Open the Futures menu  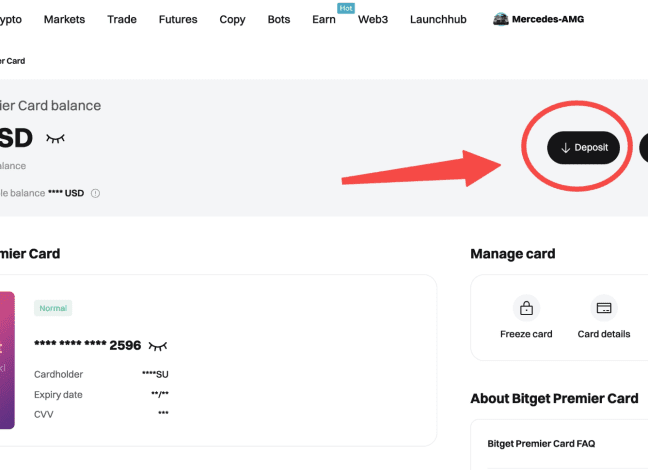178,19
